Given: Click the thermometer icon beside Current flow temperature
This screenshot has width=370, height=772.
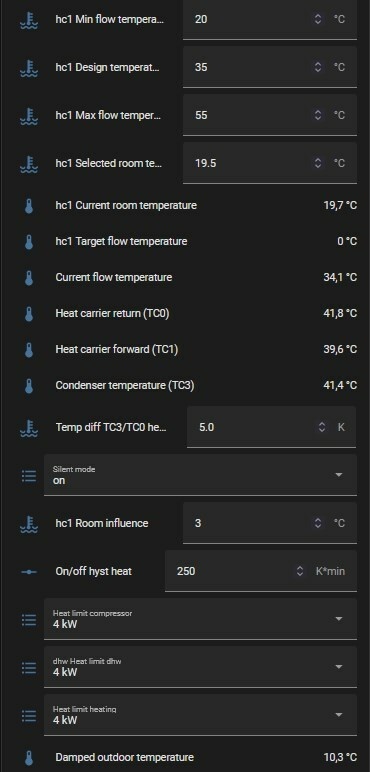Looking at the screenshot, I should point(29,278).
